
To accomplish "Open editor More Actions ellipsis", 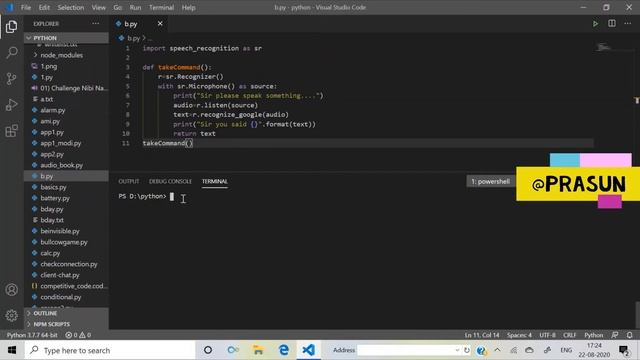I will pos(628,24).
